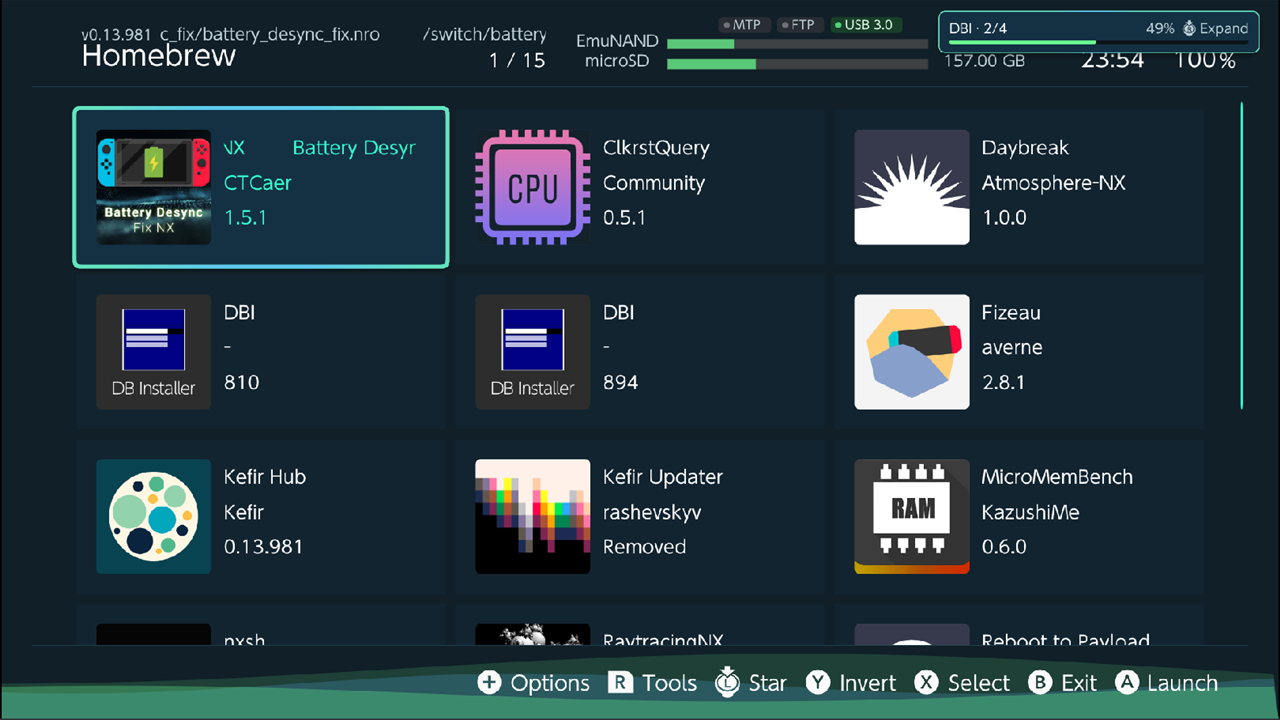1280x720 pixels.
Task: Click the Kefir Updater title
Action: [x=663, y=477]
